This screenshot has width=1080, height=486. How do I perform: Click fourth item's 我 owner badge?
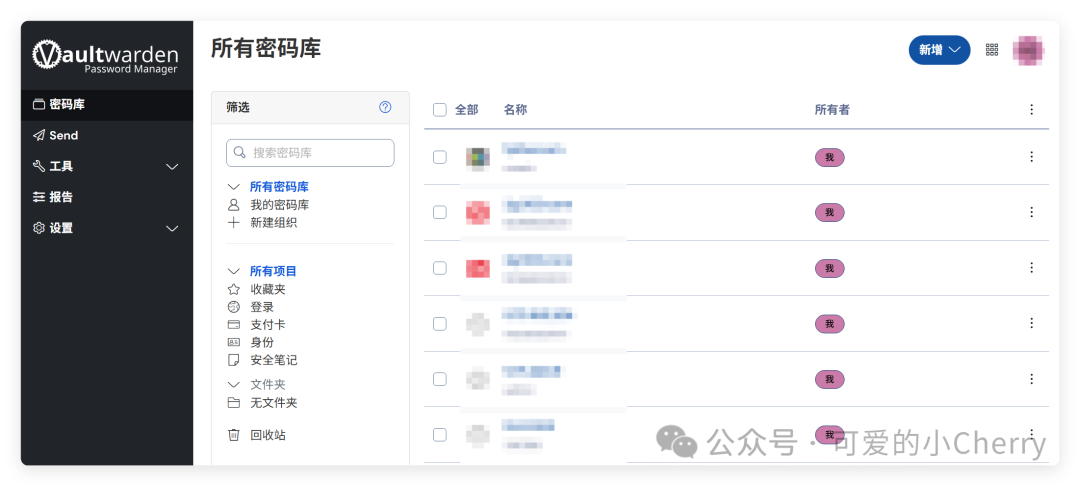(829, 324)
